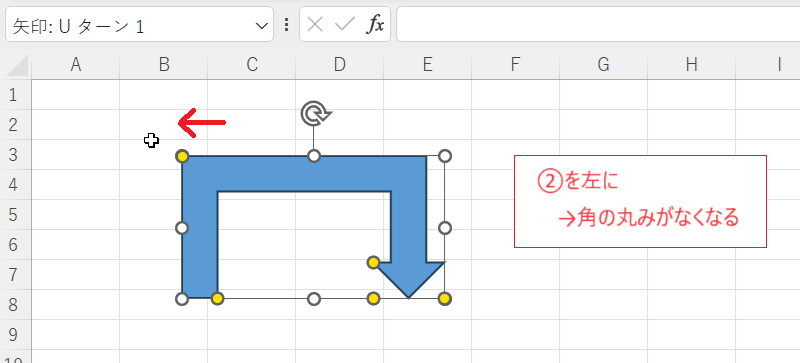This screenshot has height=363, width=800.
Task: Select cell A1 in the worksheet
Action: (x=76, y=94)
